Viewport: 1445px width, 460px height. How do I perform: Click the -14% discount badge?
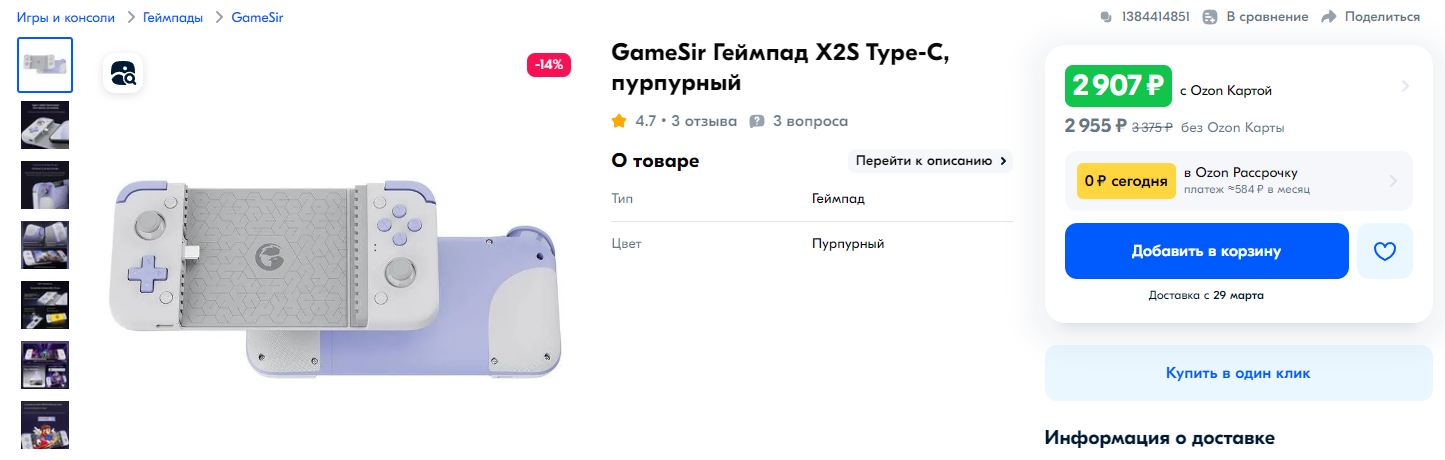[x=549, y=65]
